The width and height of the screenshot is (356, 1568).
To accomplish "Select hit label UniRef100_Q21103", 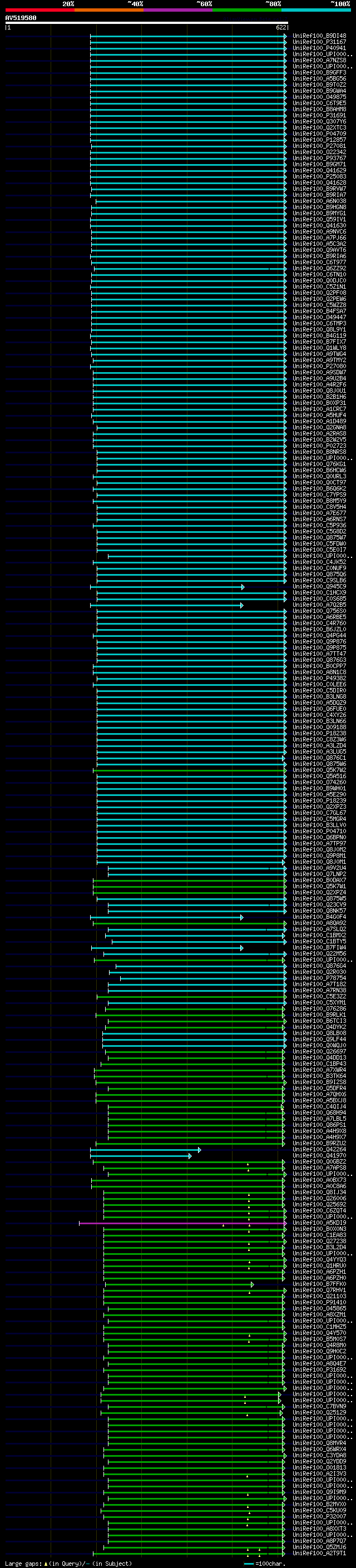I will (x=319, y=1296).
